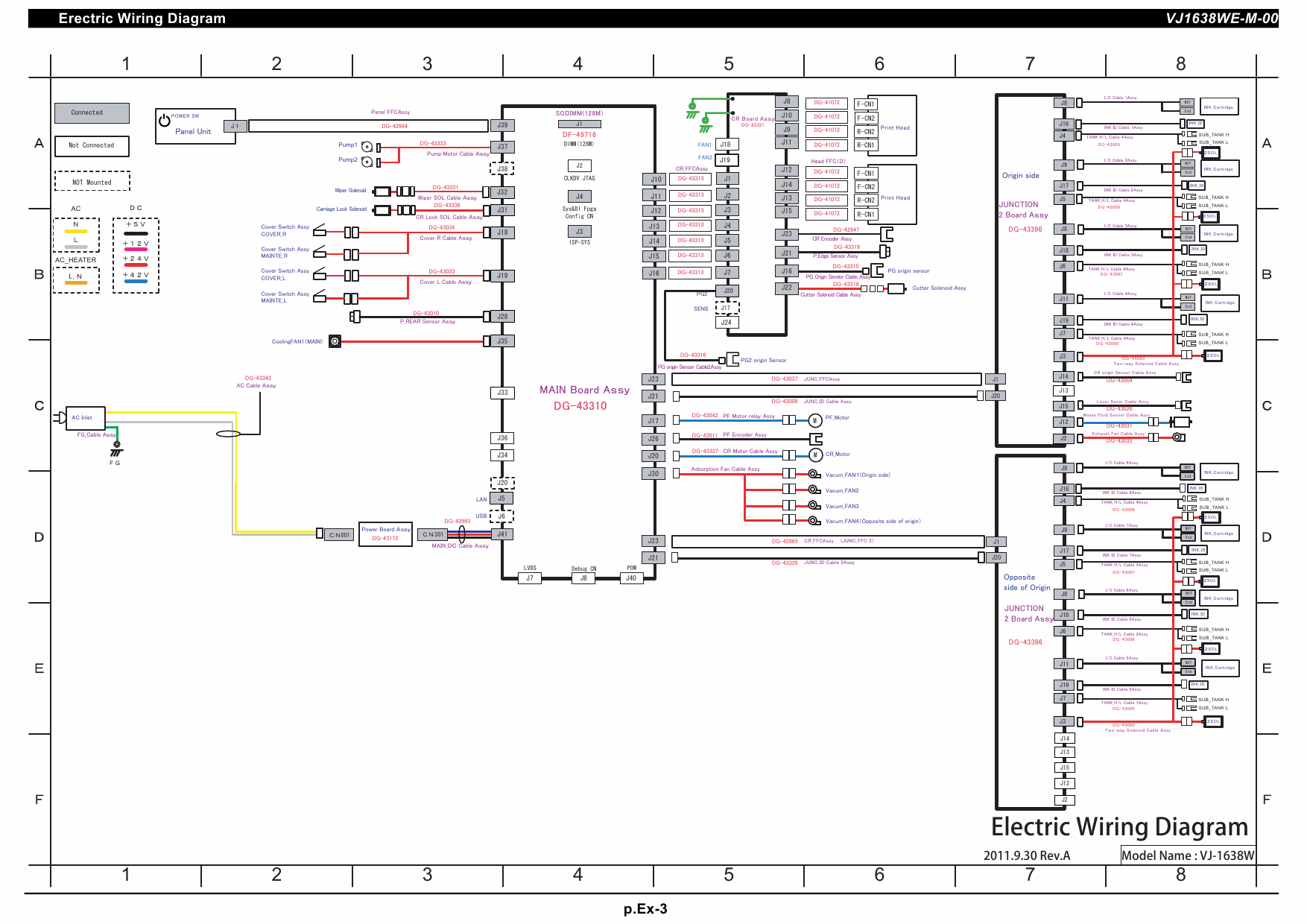Select the COVER_R cover switch symbol
The width and height of the screenshot is (1307, 924).
click(320, 230)
